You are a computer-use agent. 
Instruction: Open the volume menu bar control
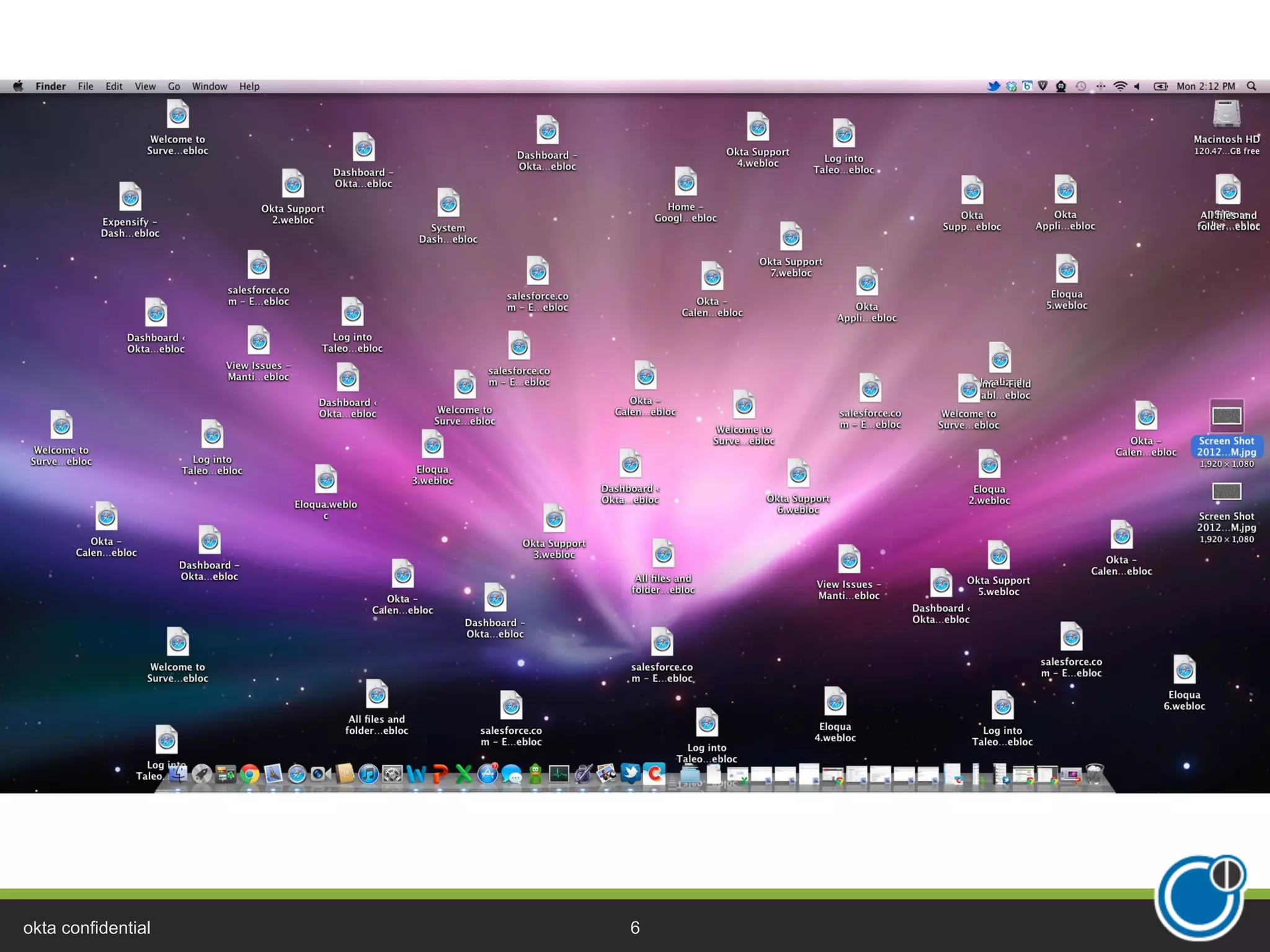tap(1137, 86)
